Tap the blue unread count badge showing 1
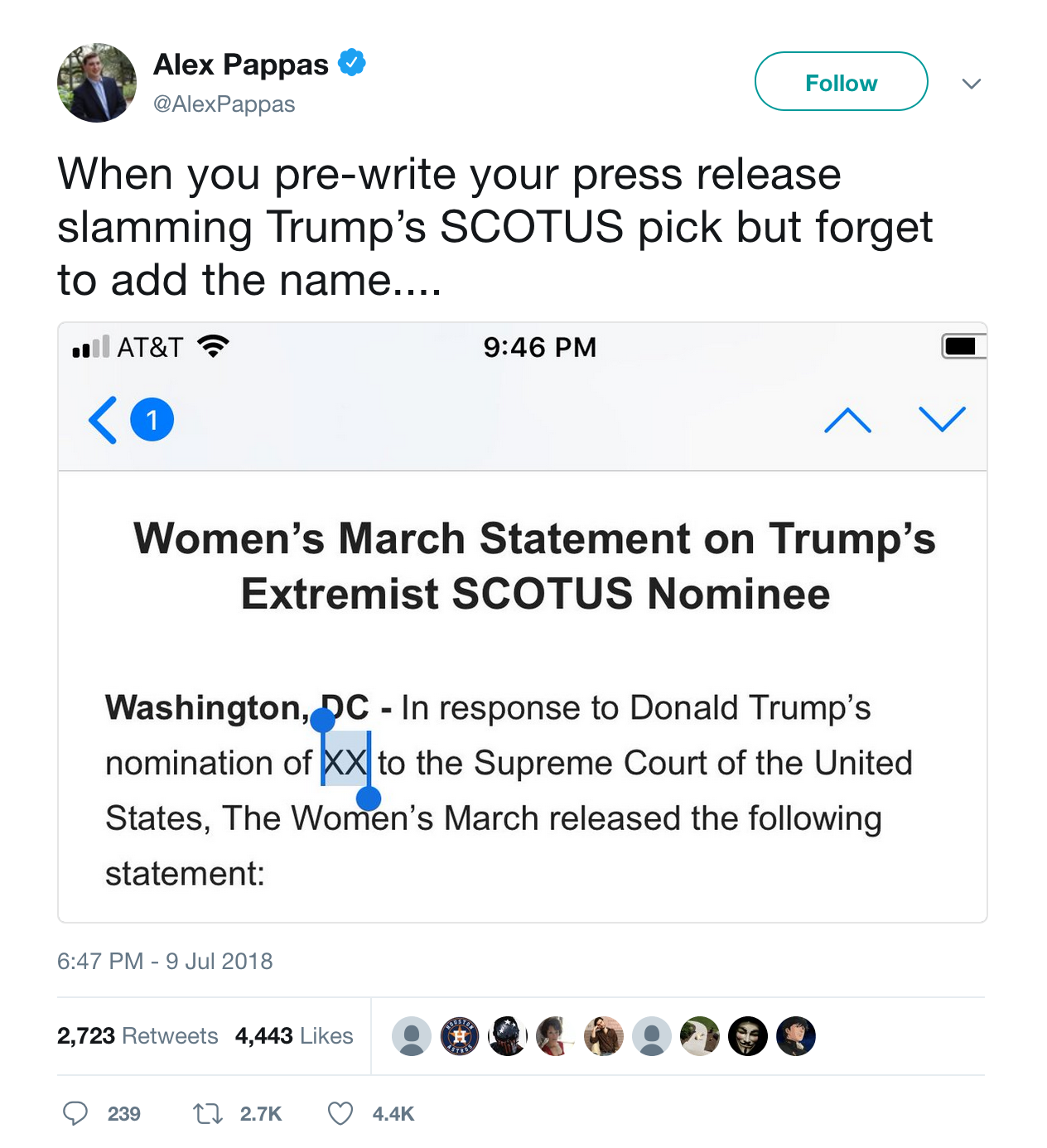This screenshot has height=1148, width=1047. click(x=152, y=420)
